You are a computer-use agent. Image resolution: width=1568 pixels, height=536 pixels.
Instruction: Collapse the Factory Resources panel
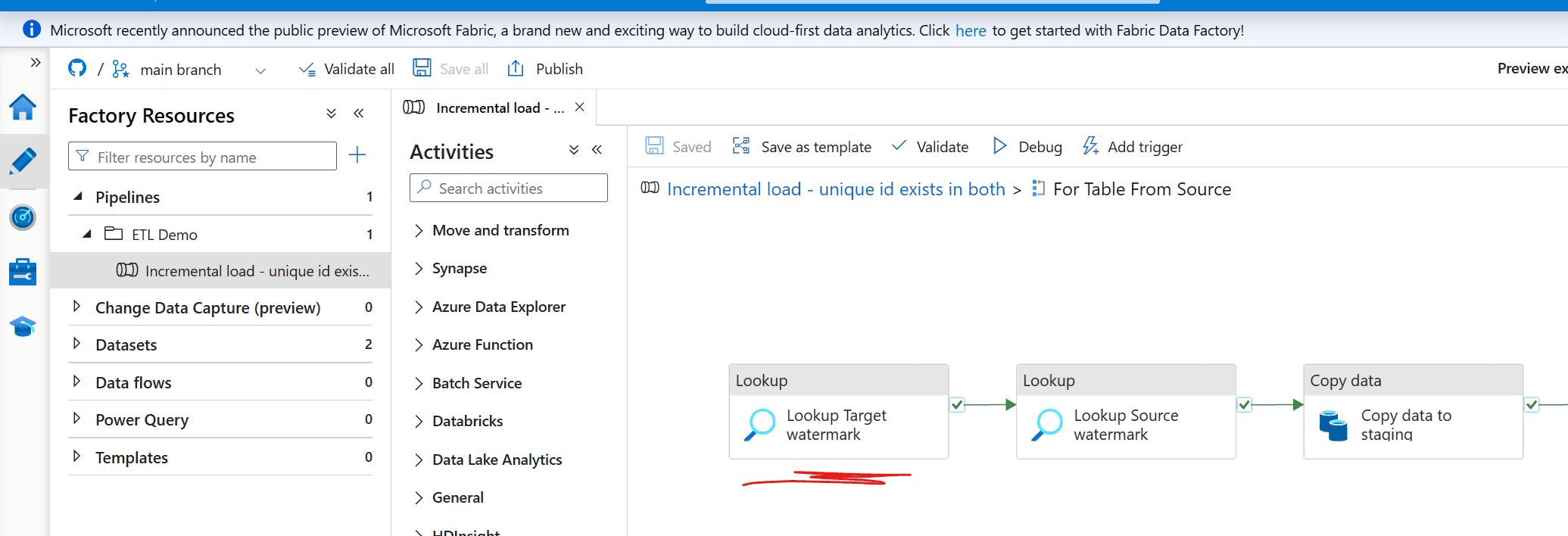click(x=359, y=114)
